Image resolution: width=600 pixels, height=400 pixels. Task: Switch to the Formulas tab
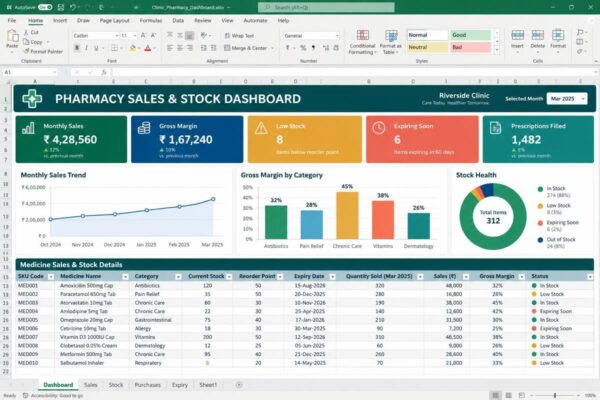[x=151, y=21]
